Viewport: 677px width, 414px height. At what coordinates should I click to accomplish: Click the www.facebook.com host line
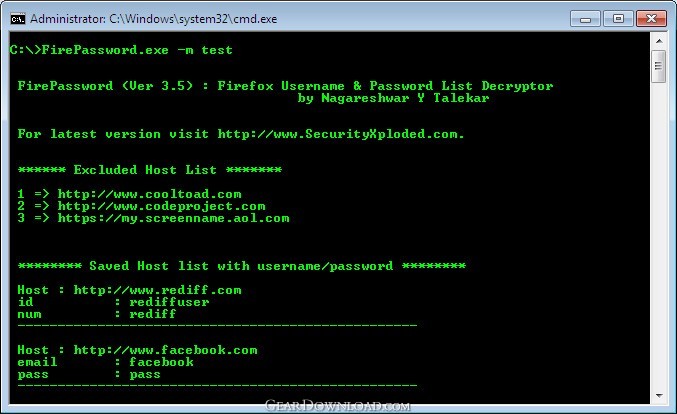137,350
